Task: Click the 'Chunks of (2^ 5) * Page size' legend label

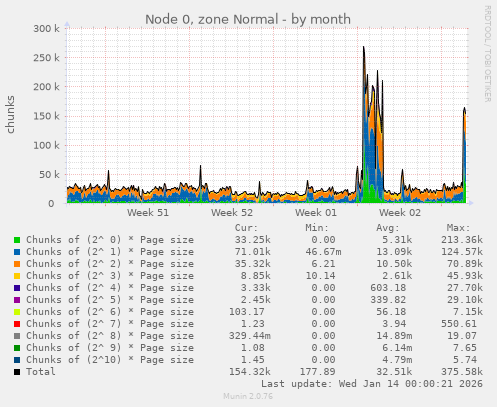Action: pos(110,300)
